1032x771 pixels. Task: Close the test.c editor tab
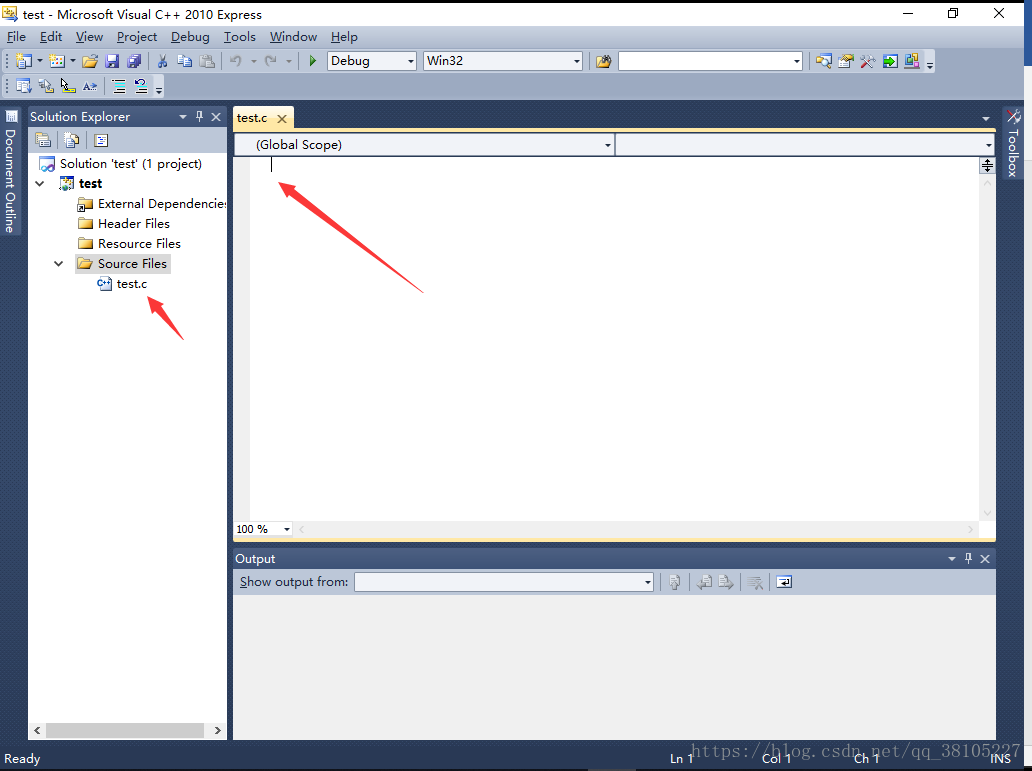click(x=282, y=119)
